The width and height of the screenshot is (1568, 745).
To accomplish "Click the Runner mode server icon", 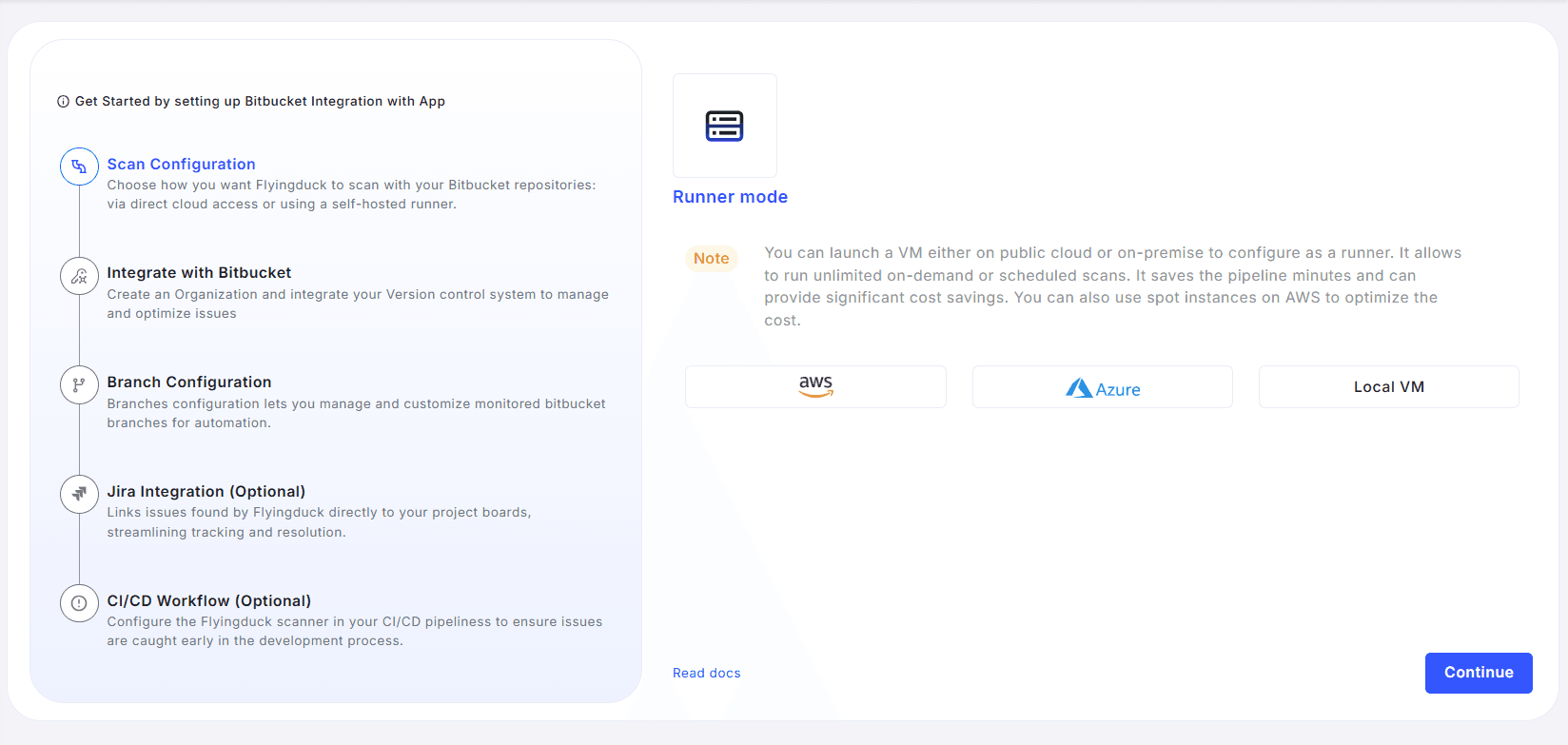I will tap(724, 126).
